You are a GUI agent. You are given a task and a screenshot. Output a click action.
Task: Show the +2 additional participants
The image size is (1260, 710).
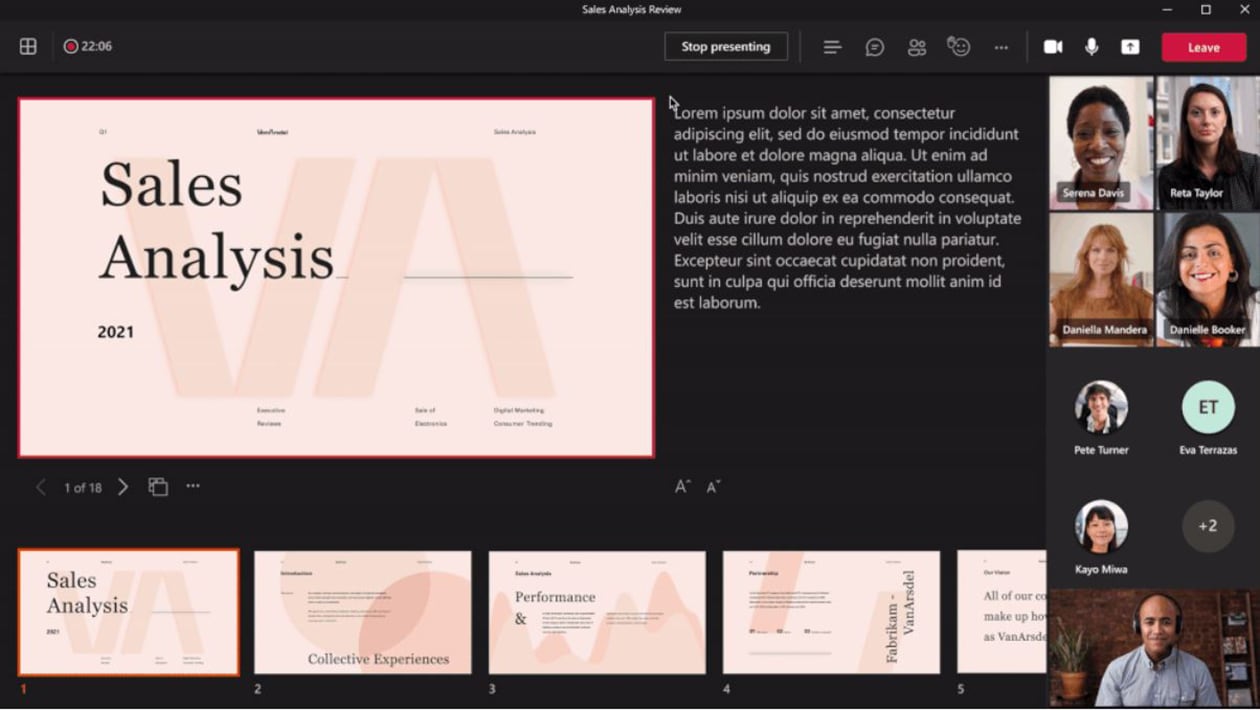[1208, 526]
